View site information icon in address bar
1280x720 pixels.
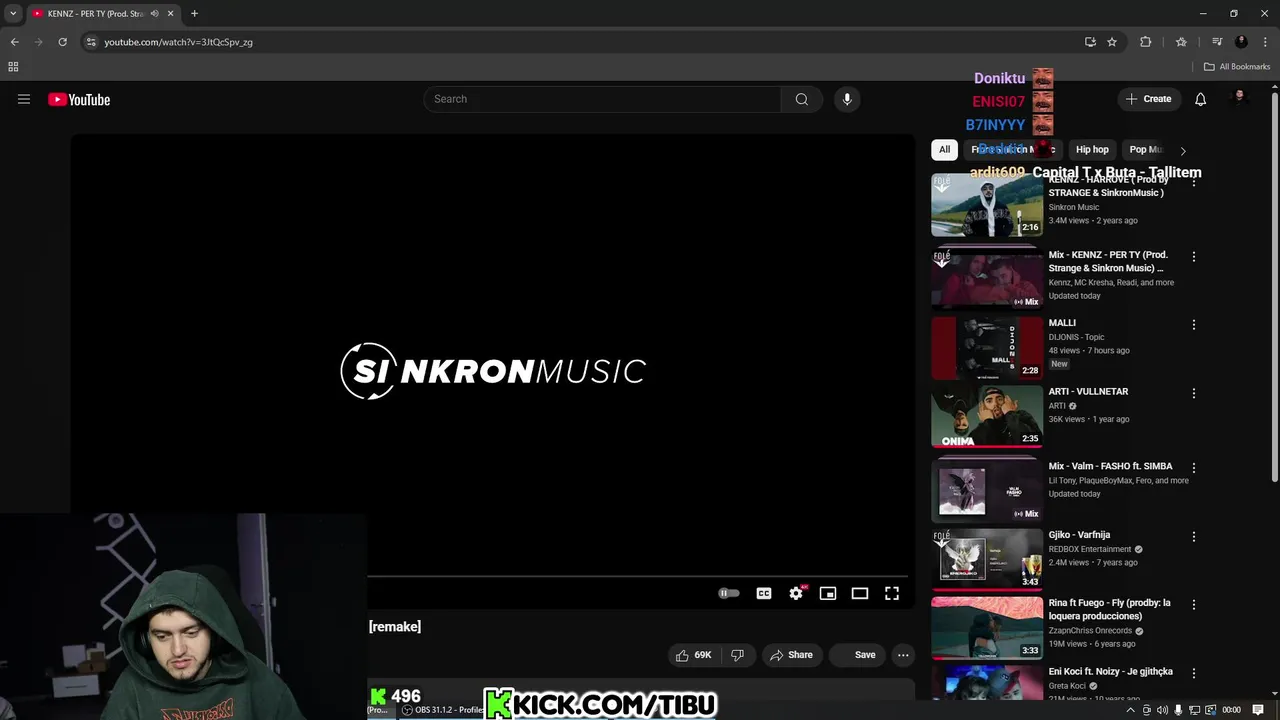click(91, 42)
